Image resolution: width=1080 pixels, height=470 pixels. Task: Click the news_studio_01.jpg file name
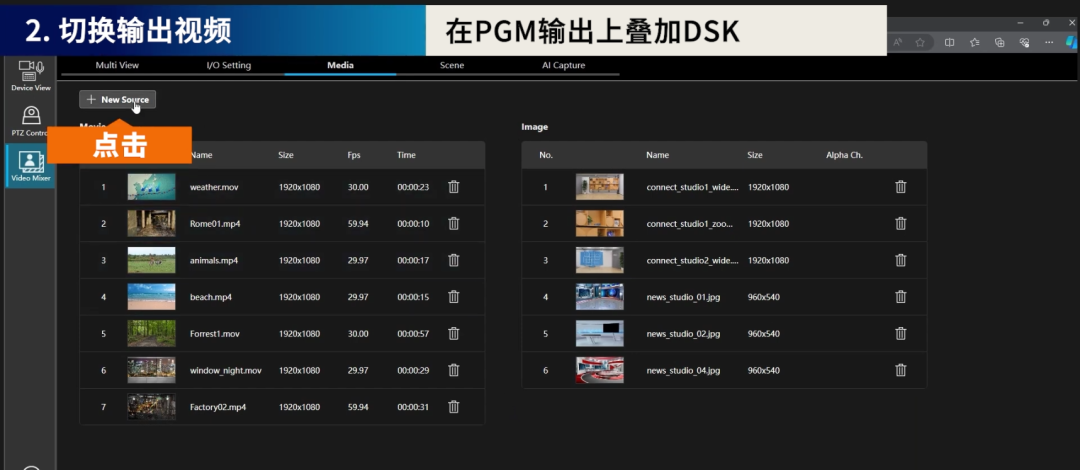(x=683, y=297)
